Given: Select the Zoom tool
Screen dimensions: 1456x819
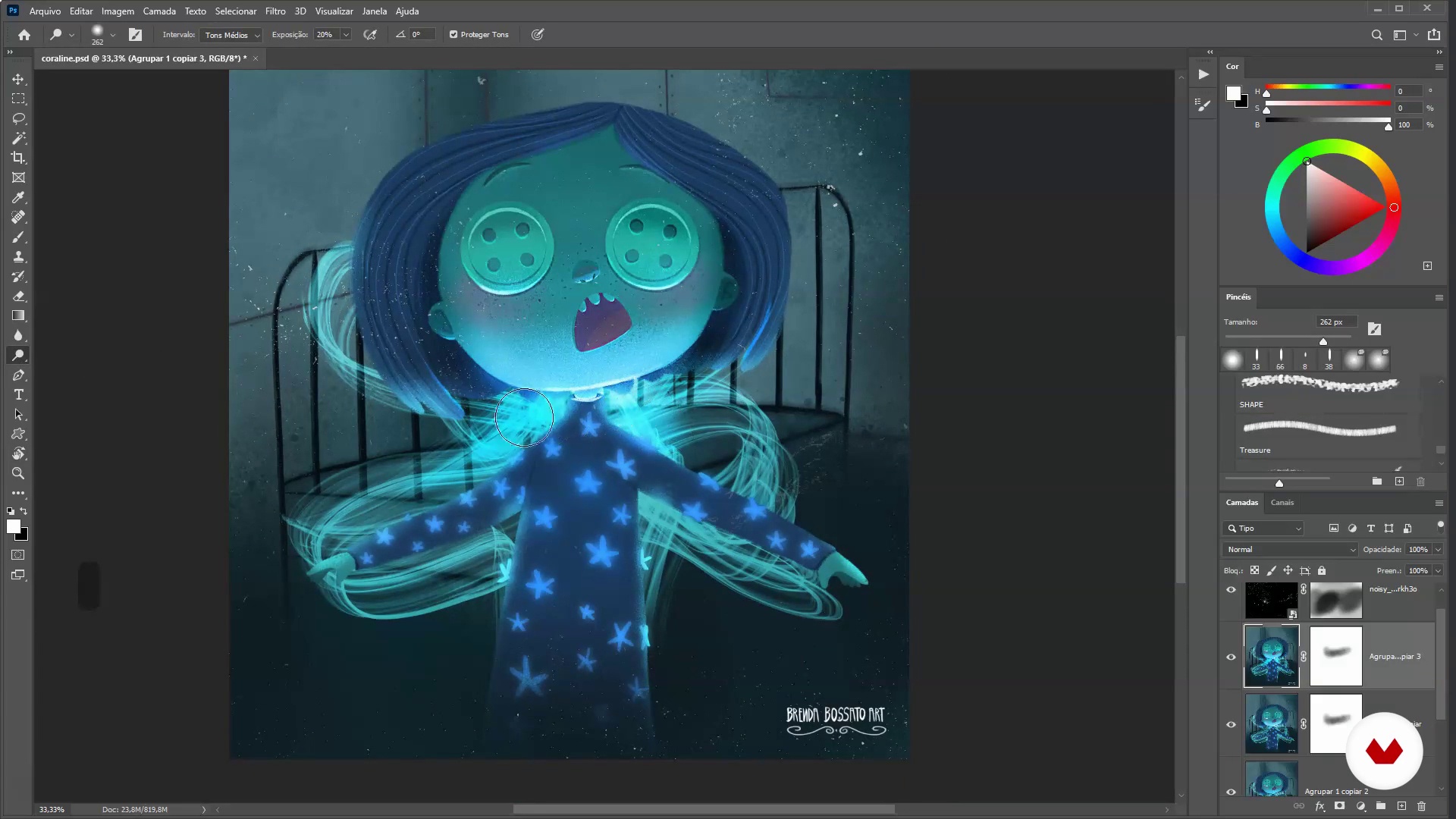Looking at the screenshot, I should click(18, 473).
